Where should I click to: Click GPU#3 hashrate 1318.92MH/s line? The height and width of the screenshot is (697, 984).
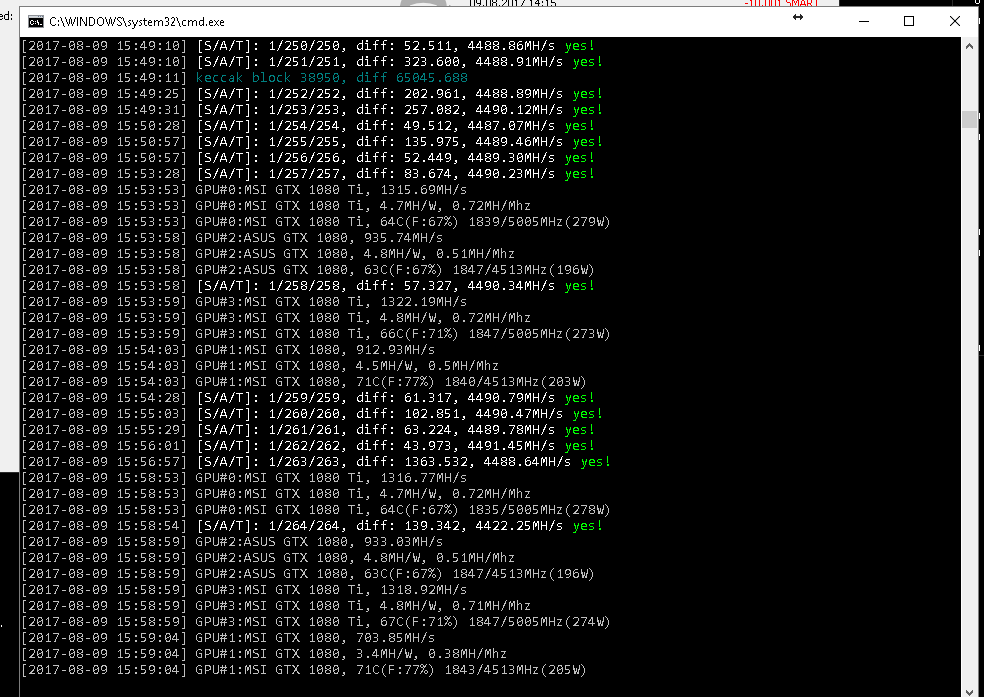(x=245, y=590)
